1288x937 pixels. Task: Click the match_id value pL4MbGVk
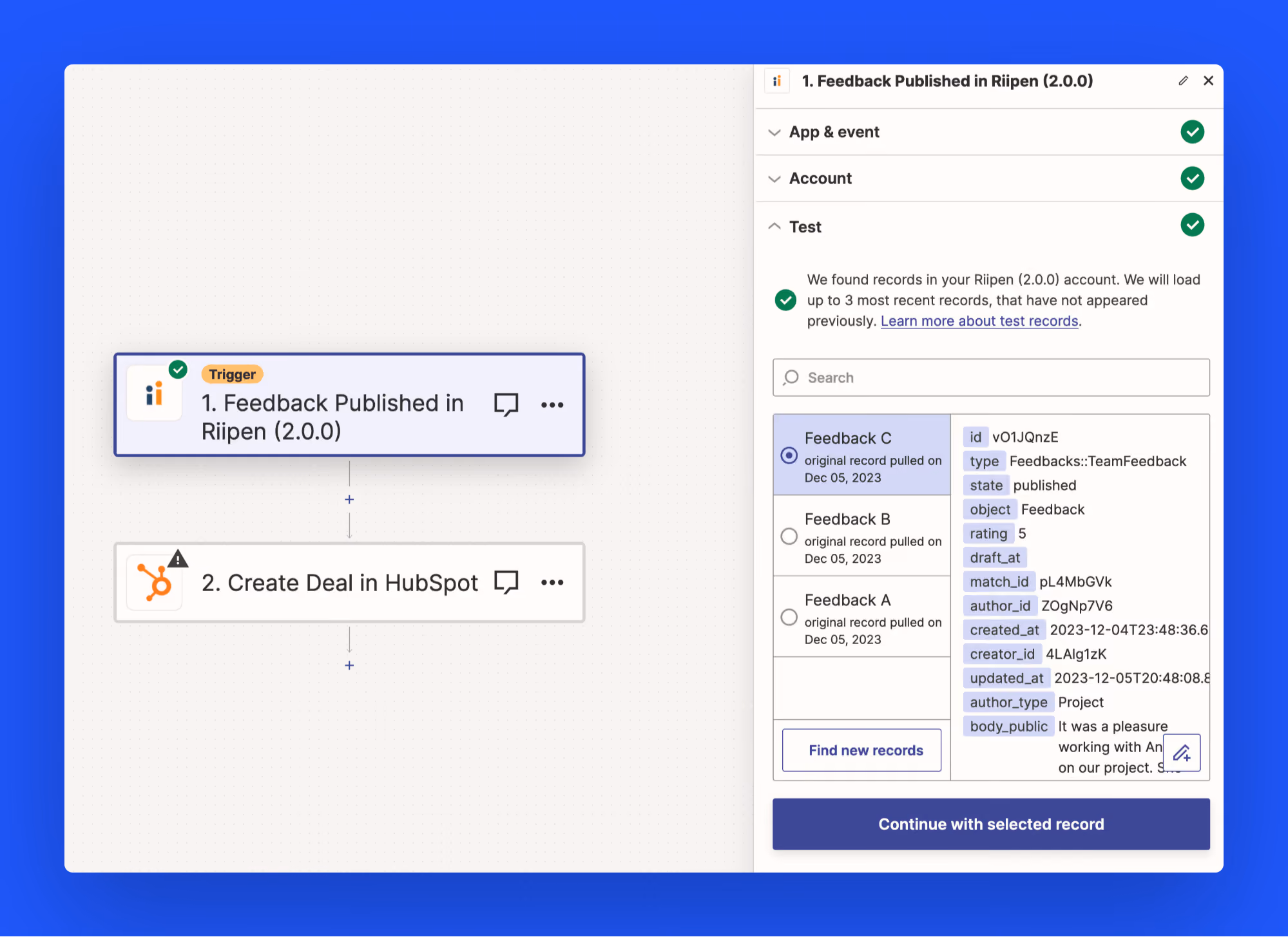tap(1075, 582)
